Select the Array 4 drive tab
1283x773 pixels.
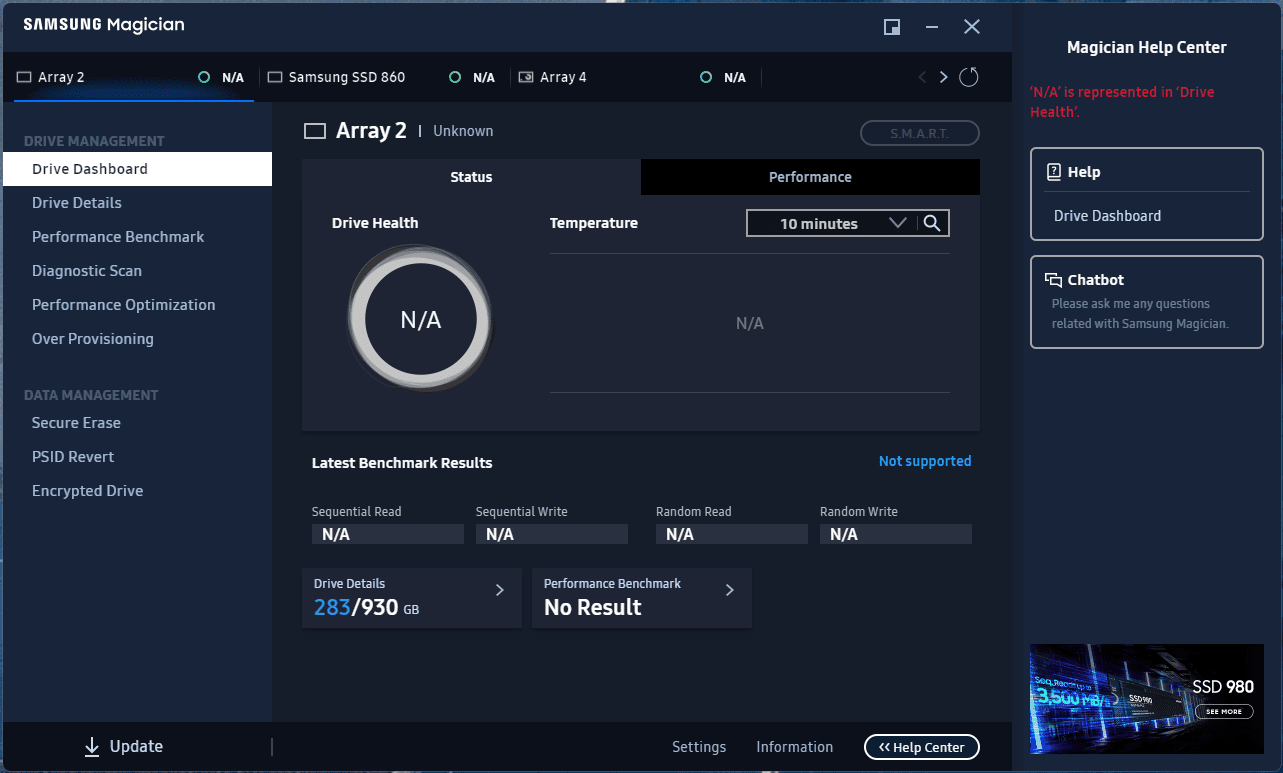[636, 78]
